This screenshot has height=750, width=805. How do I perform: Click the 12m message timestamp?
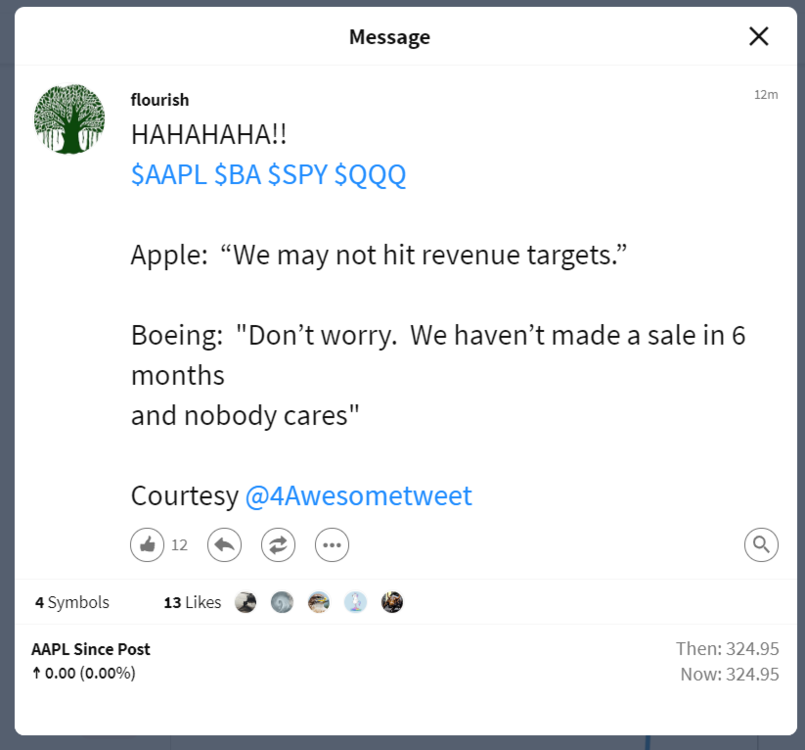(x=765, y=94)
